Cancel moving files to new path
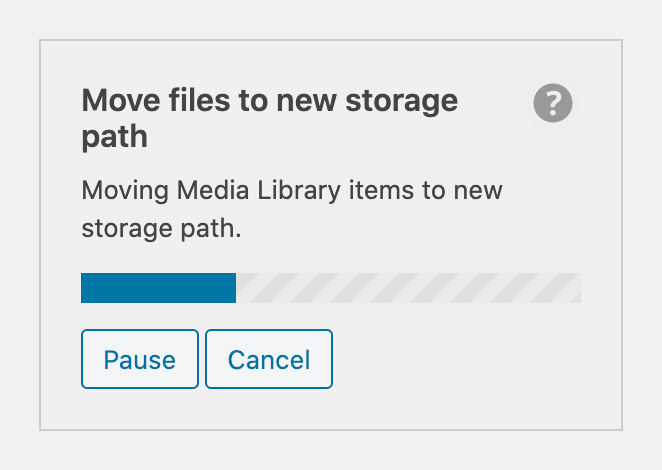Screen dimensions: 662x470 (x=269, y=359)
